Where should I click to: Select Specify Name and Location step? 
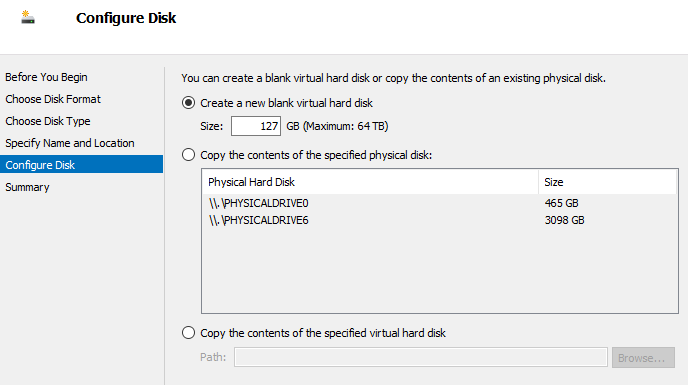pos(70,143)
